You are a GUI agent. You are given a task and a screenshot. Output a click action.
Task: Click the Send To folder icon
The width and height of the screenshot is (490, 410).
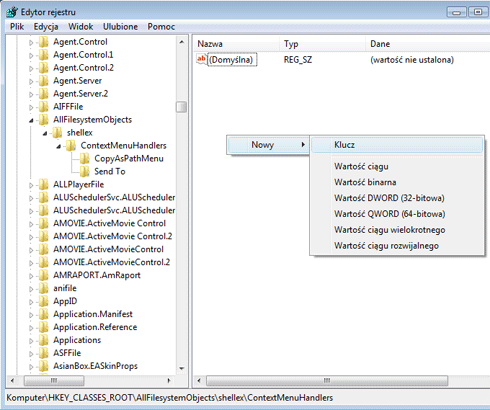click(x=85, y=172)
